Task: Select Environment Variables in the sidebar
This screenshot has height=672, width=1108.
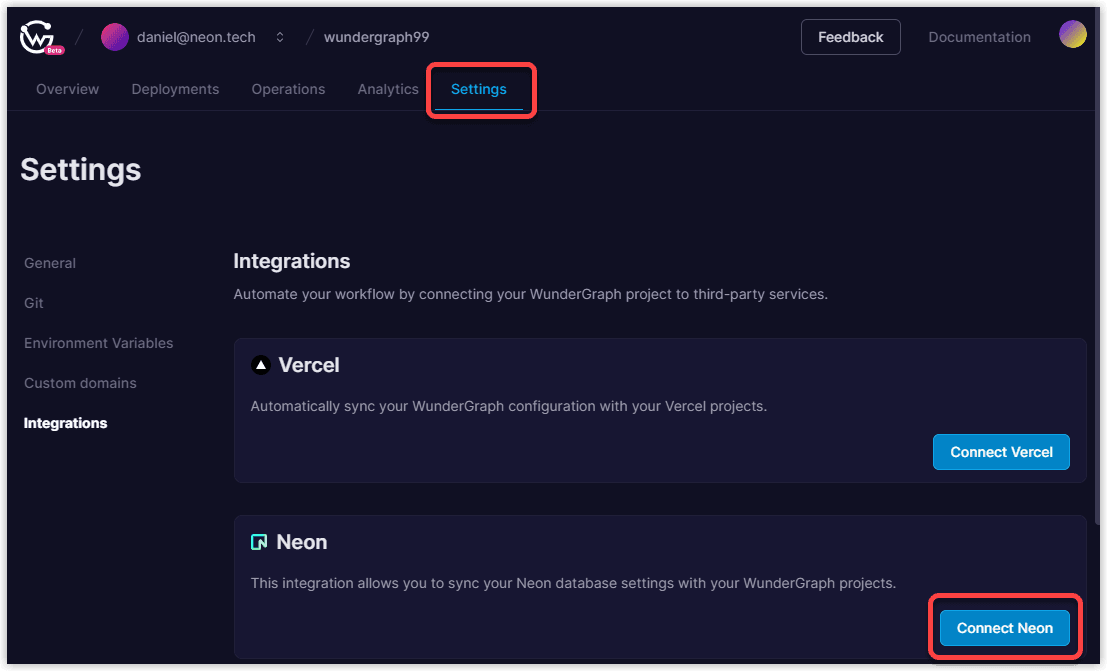Action: pyautogui.click(x=98, y=343)
